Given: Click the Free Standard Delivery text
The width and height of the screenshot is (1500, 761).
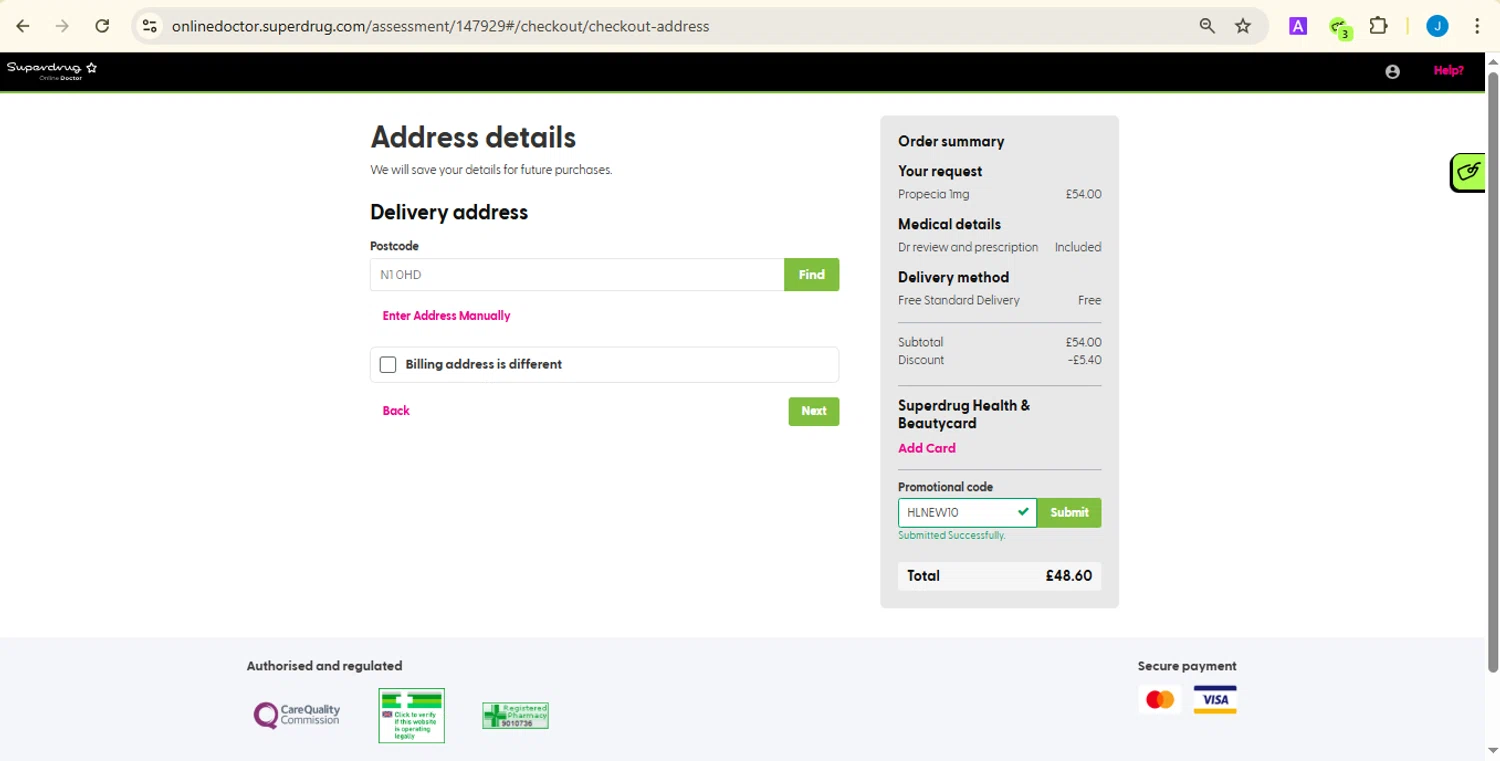Looking at the screenshot, I should coord(959,300).
